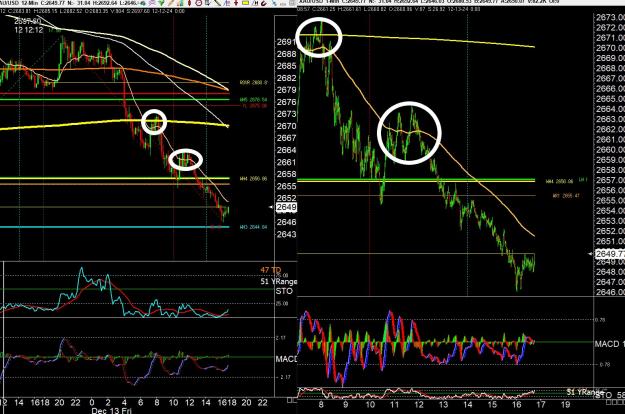625x414 pixels.
Task: Click the 11 hour label on right time axis
Action: [394, 405]
